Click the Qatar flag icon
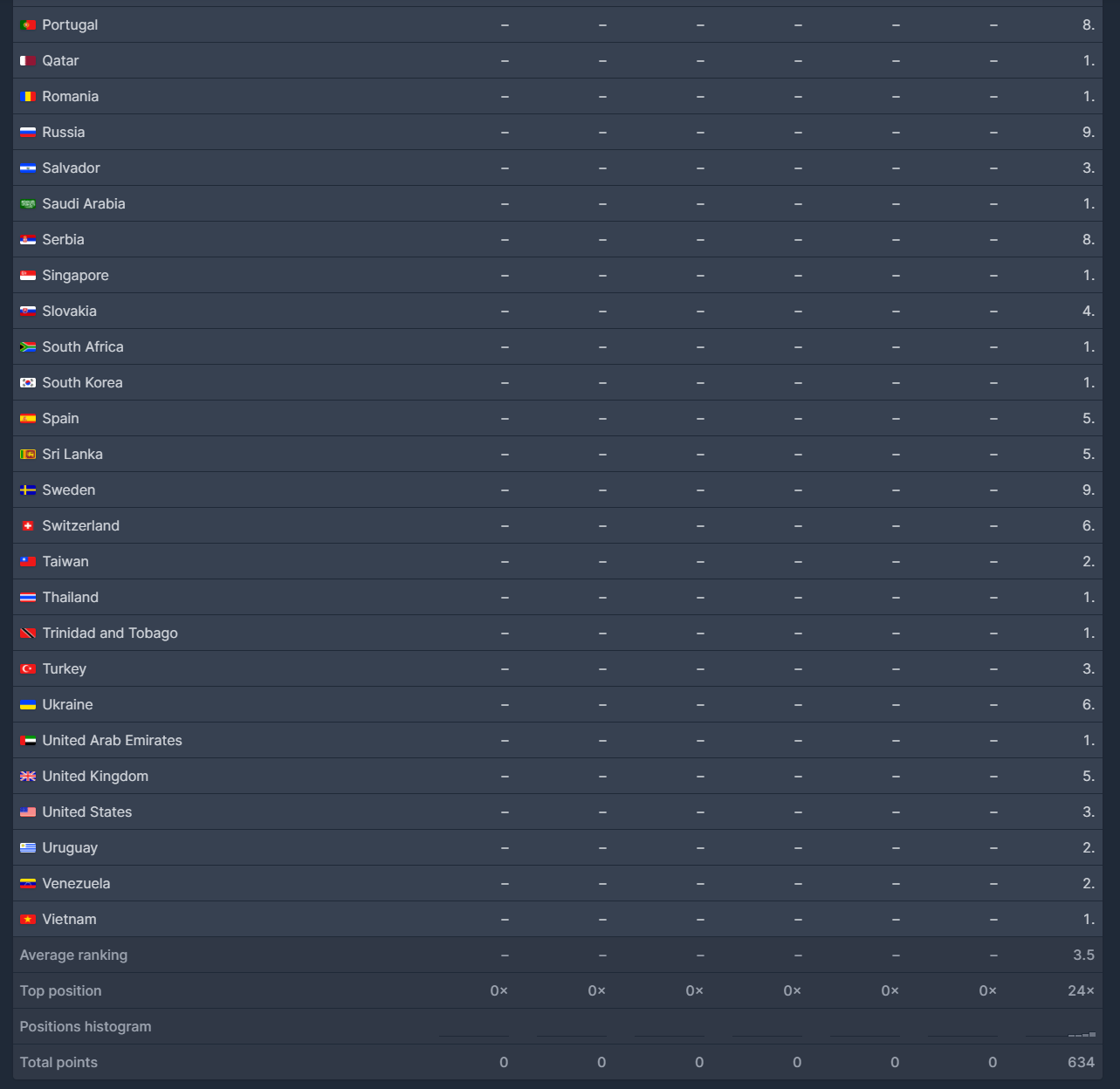This screenshot has height=1089, width=1120. 28,61
